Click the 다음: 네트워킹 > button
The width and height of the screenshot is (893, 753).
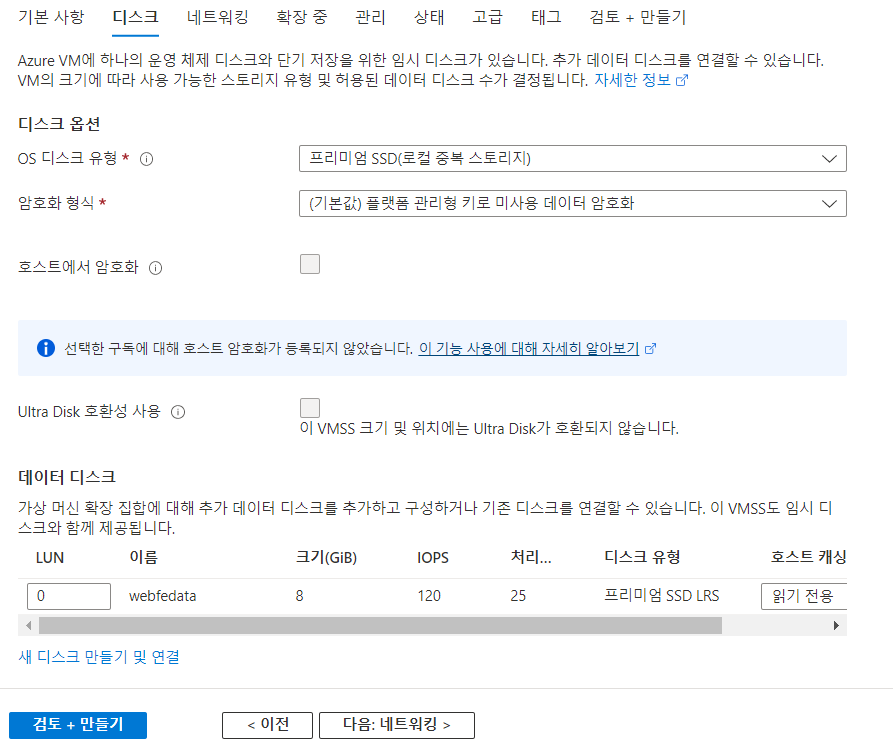pyautogui.click(x=397, y=725)
